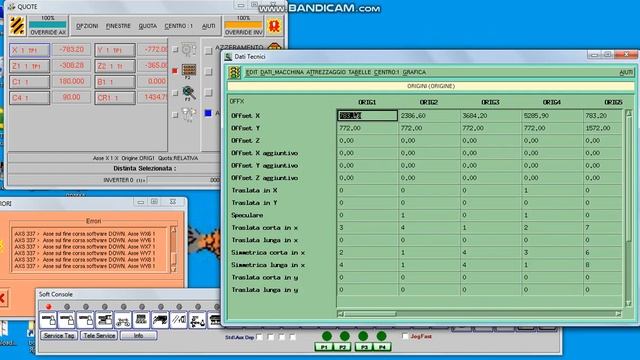Click the gear mechanism icon in QUOTE panel
The height and width of the screenshot is (360, 640).
click(189, 50)
